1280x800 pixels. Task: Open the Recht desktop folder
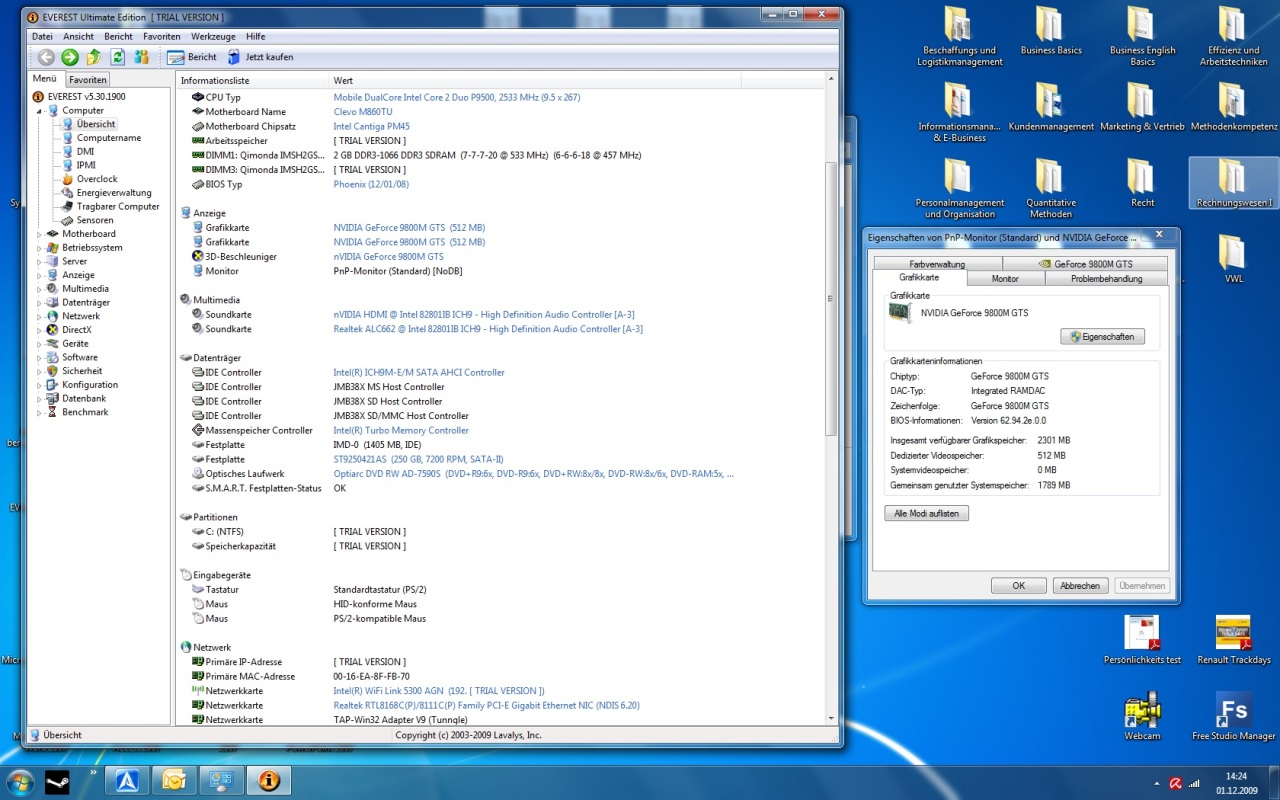1142,183
